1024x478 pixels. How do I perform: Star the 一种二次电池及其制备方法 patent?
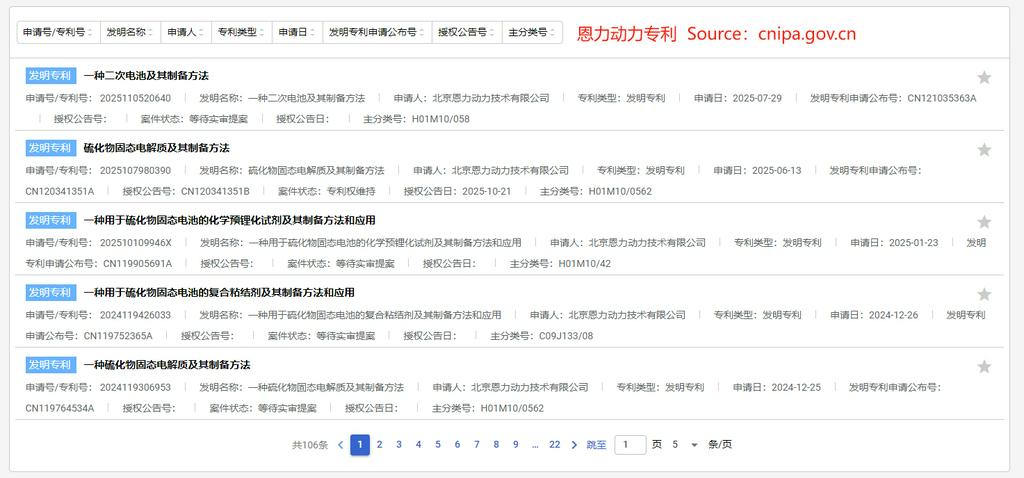984,78
